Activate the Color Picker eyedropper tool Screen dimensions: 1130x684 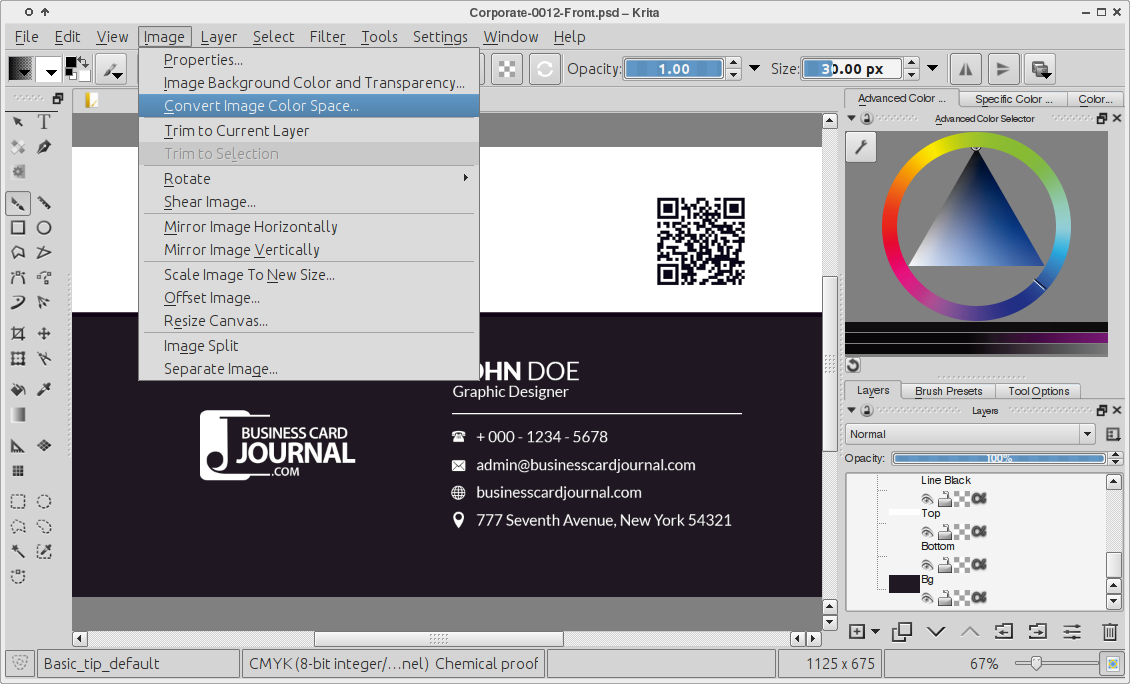pyautogui.click(x=44, y=389)
